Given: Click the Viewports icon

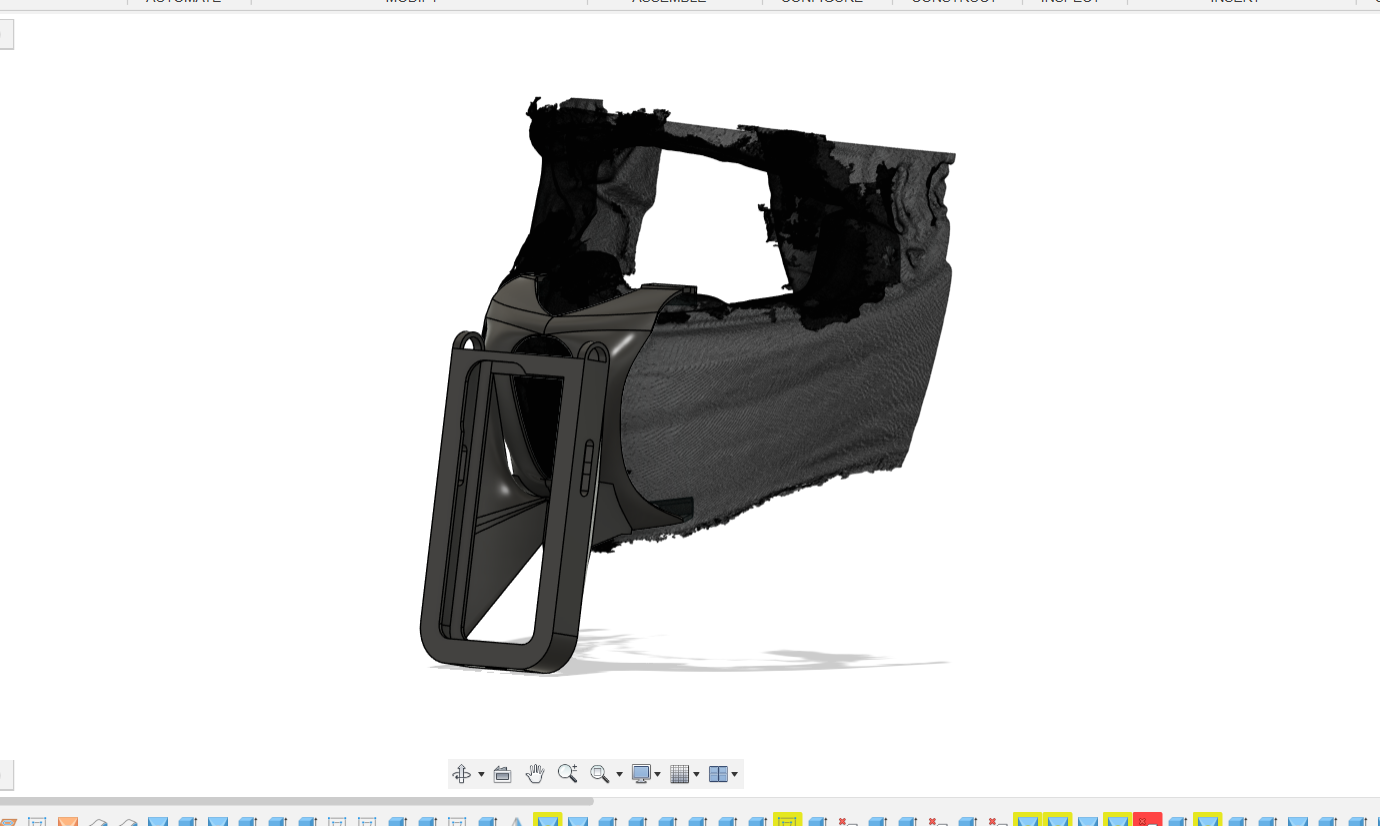Looking at the screenshot, I should click(x=719, y=773).
